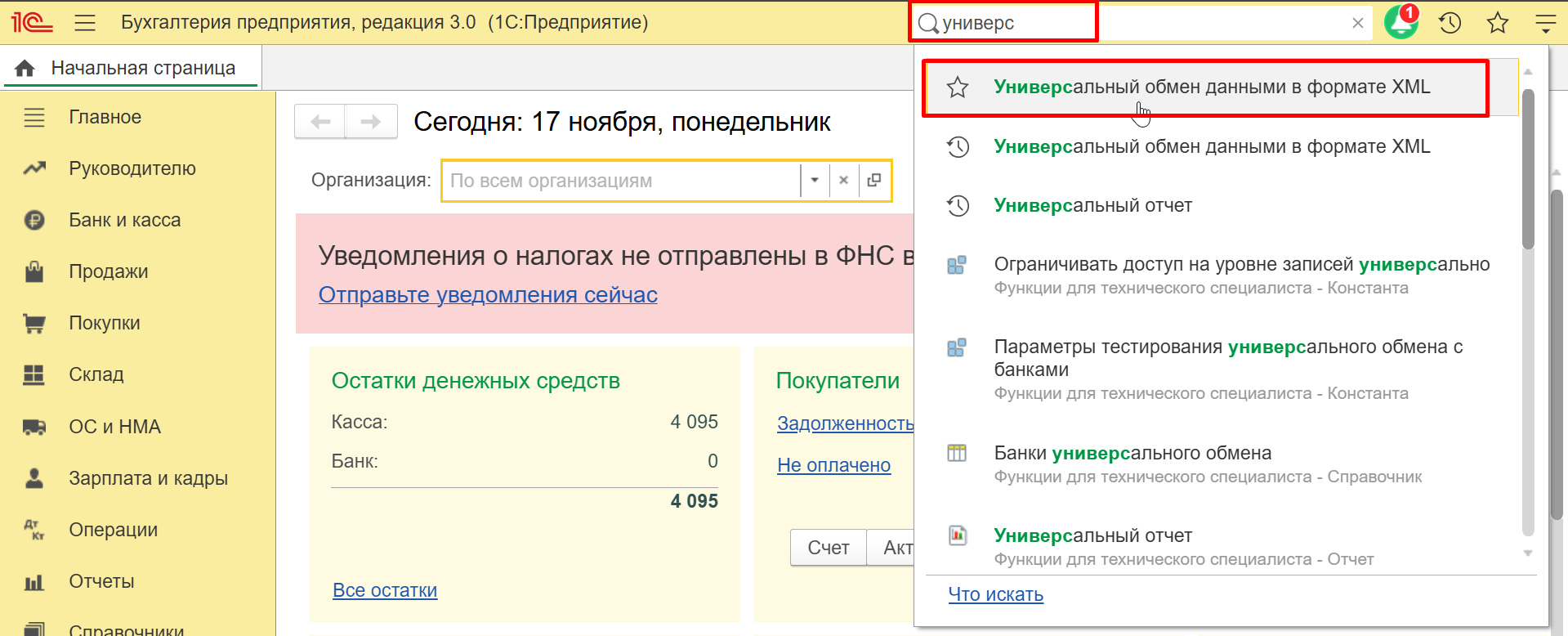This screenshot has width=1568, height=636.
Task: Click the star icon beside first search result
Action: pyautogui.click(x=958, y=87)
